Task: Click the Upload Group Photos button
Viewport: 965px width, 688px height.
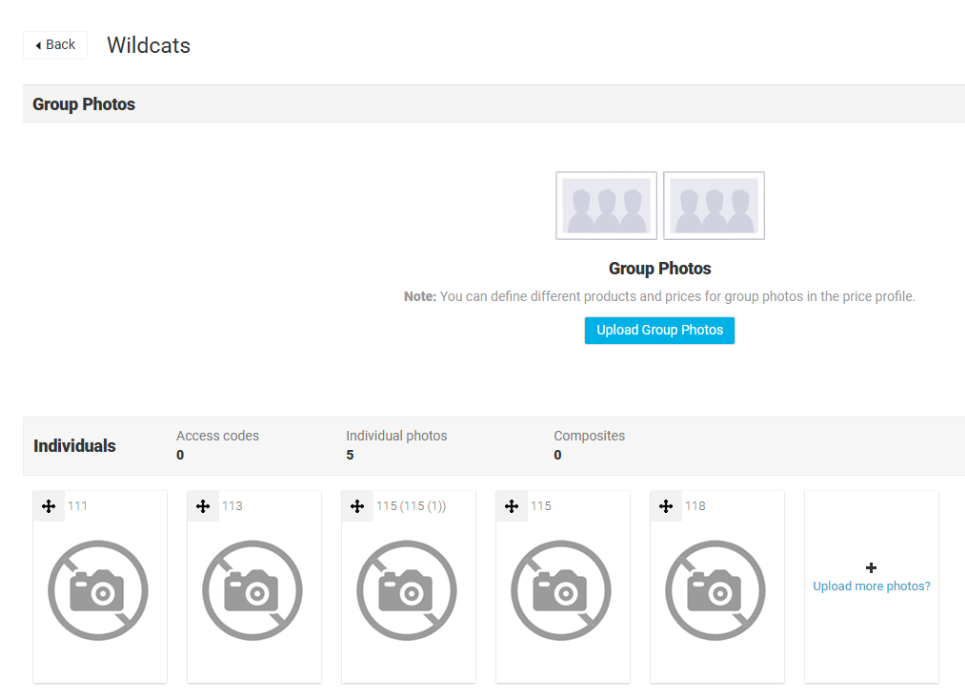Action: (x=660, y=330)
